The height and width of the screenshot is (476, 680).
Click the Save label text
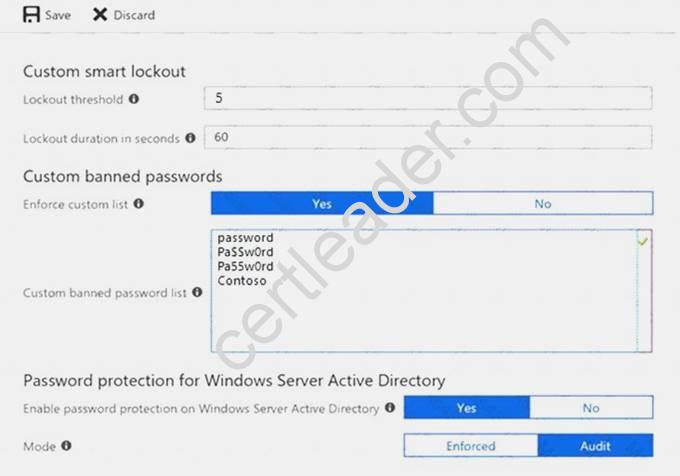click(x=58, y=15)
